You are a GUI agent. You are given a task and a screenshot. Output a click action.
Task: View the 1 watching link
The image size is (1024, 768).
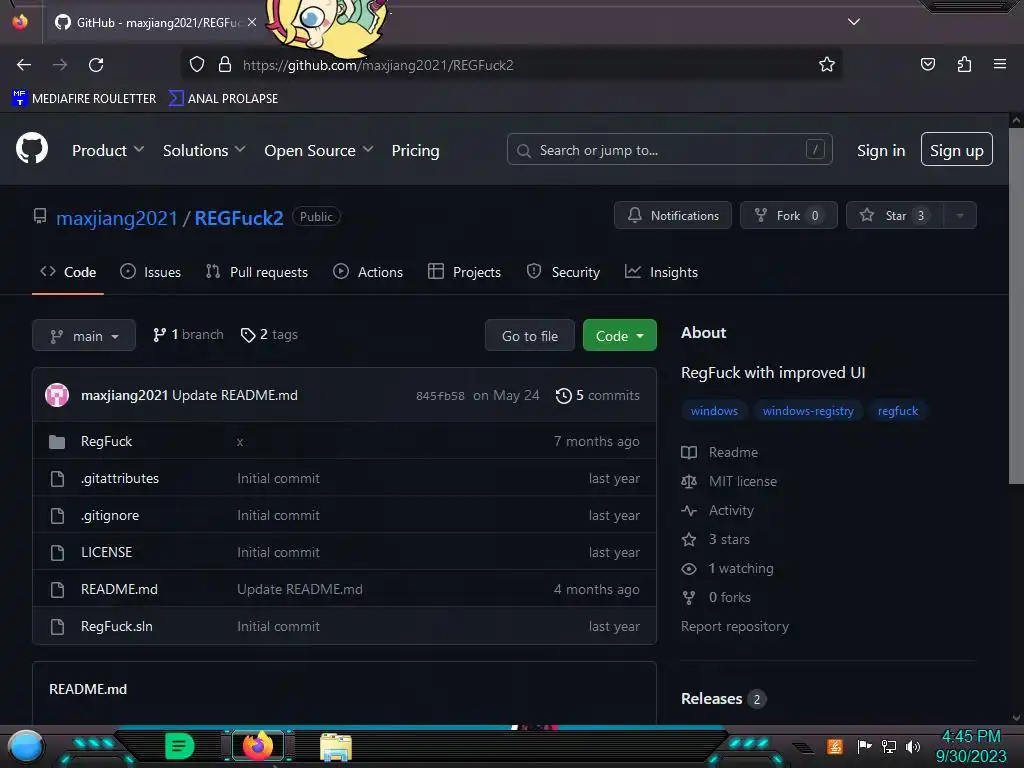(x=728, y=568)
